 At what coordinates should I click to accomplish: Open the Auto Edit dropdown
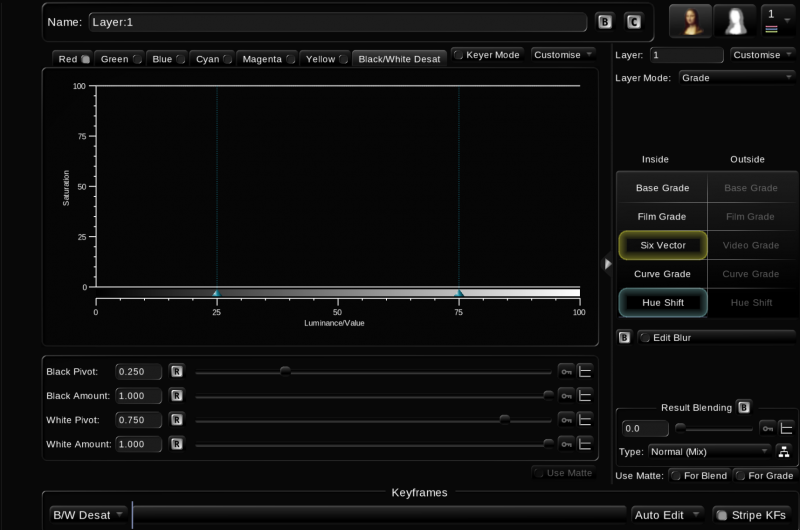point(665,515)
